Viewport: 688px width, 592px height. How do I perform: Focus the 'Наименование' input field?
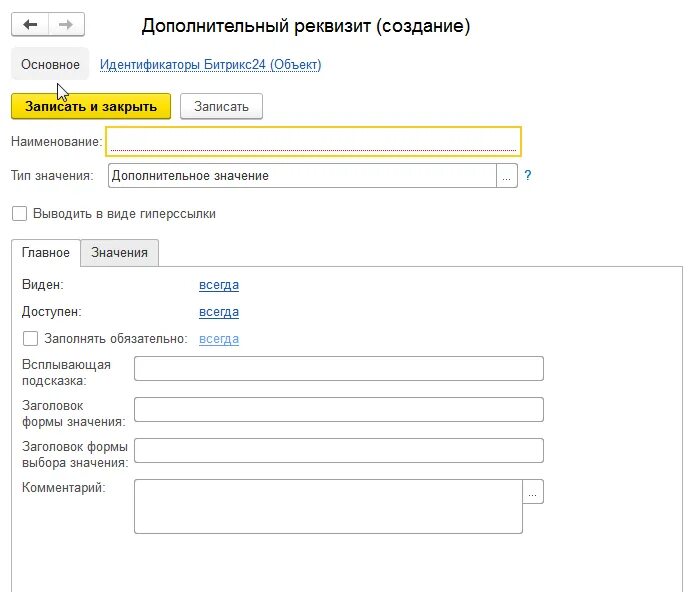pos(313,141)
